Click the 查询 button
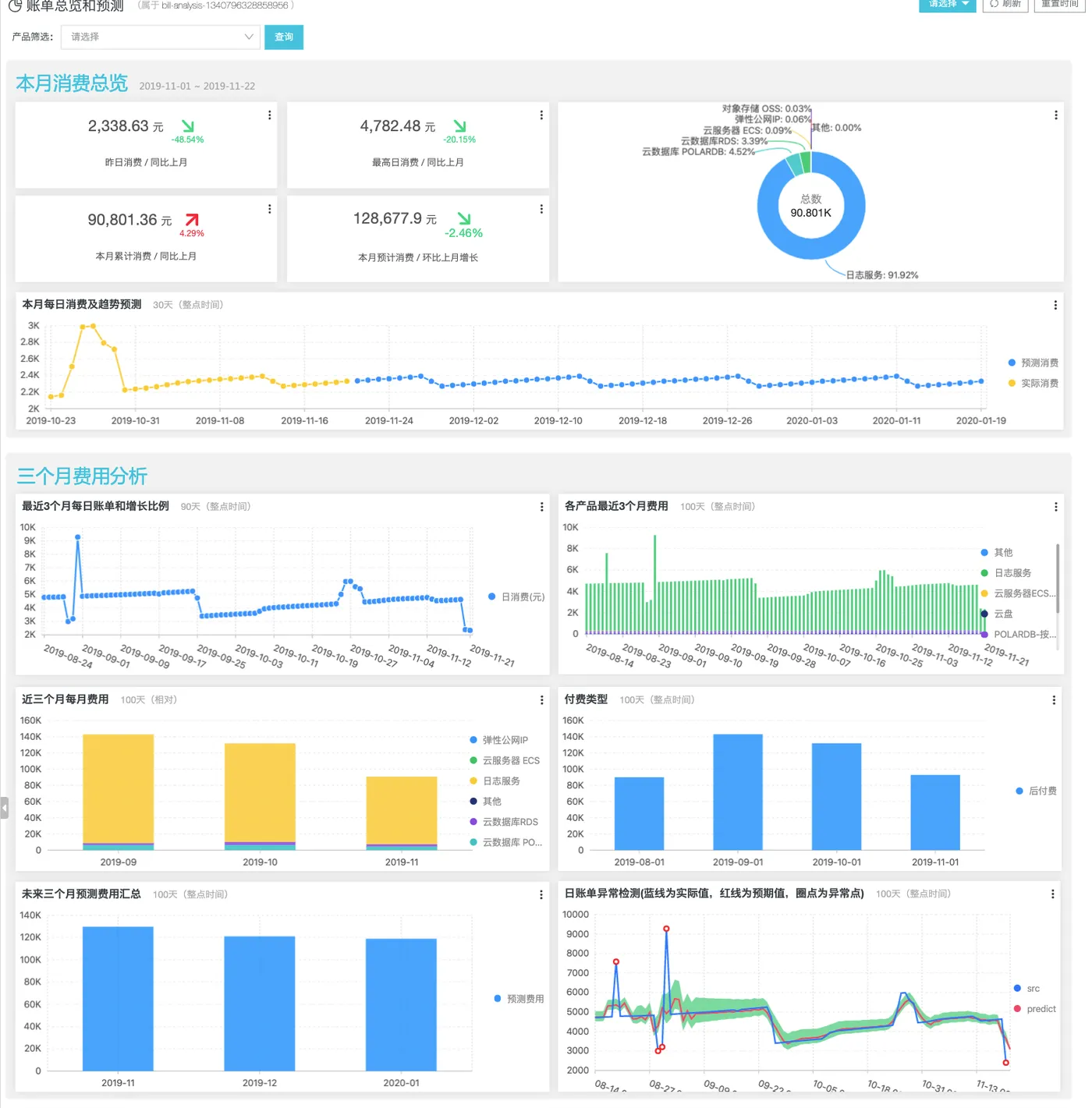Image resolution: width=1092 pixels, height=1108 pixels. click(x=284, y=37)
